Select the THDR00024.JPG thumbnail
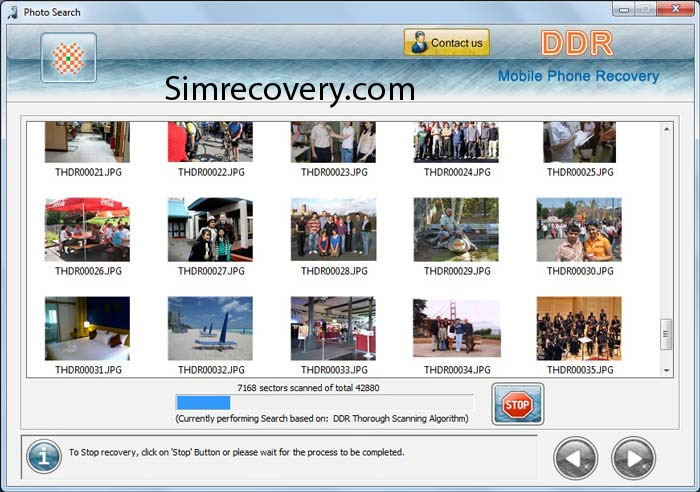 pyautogui.click(x=456, y=142)
